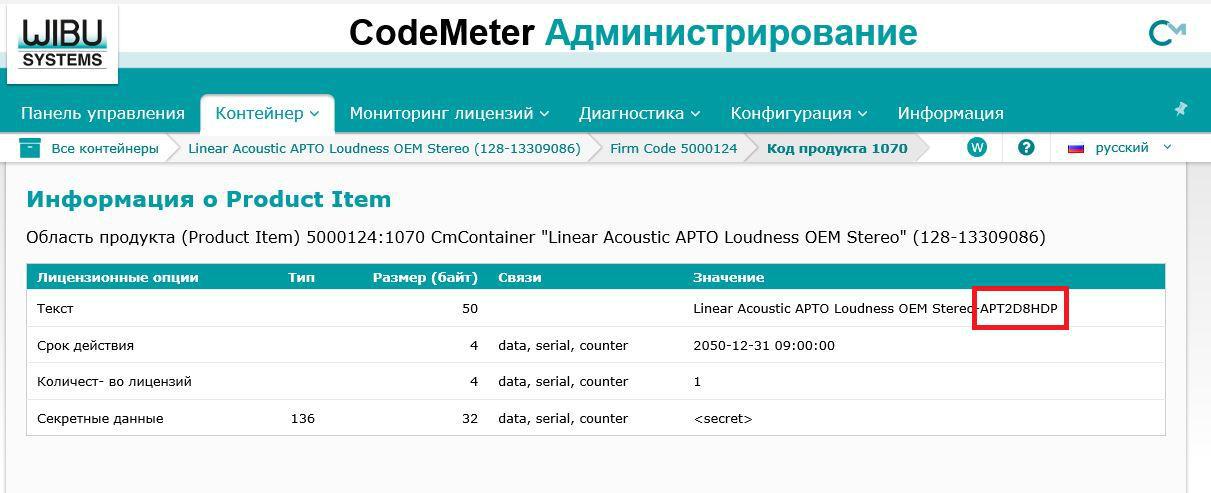This screenshot has height=493, width=1211.
Task: Go to Firm Code 5000124 breadcrumb
Action: tap(673, 148)
